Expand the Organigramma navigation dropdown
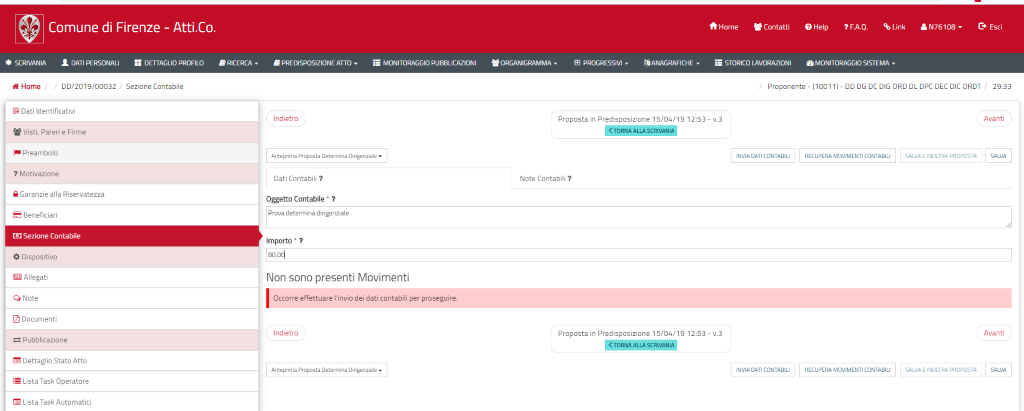This screenshot has height=411, width=1024. tap(524, 62)
